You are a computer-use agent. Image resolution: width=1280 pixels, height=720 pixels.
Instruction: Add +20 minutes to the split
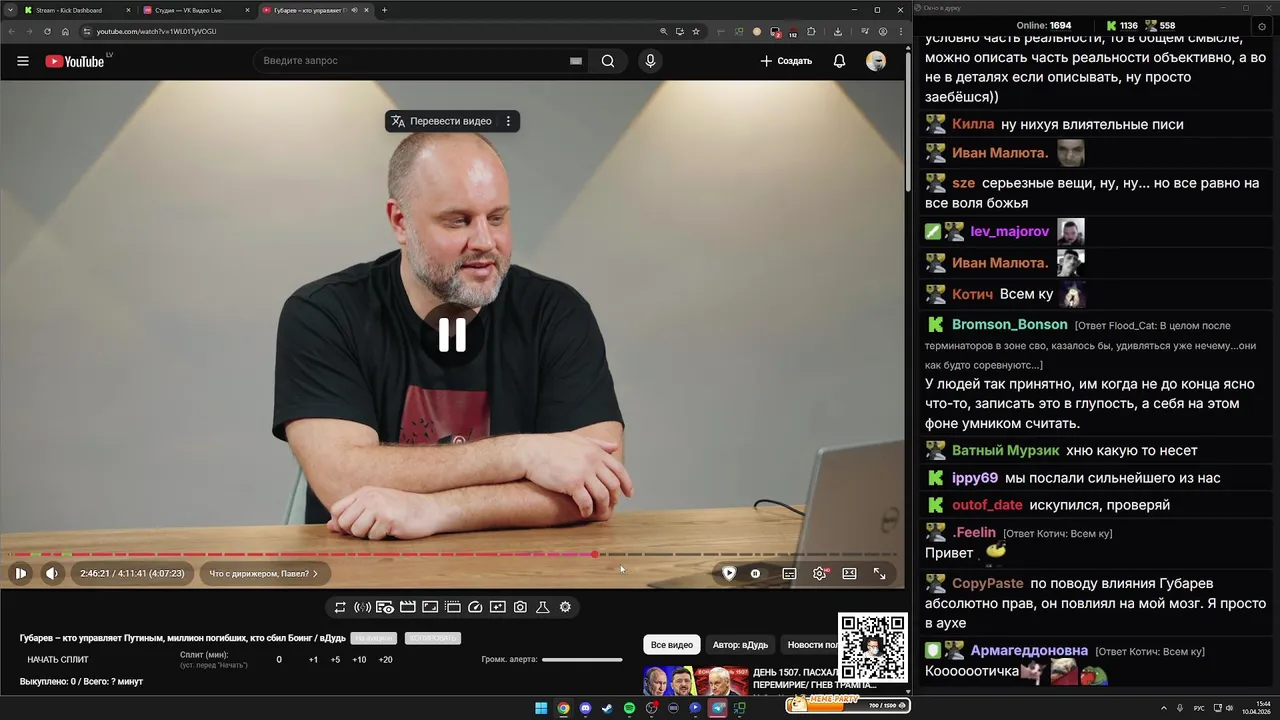tap(385, 659)
